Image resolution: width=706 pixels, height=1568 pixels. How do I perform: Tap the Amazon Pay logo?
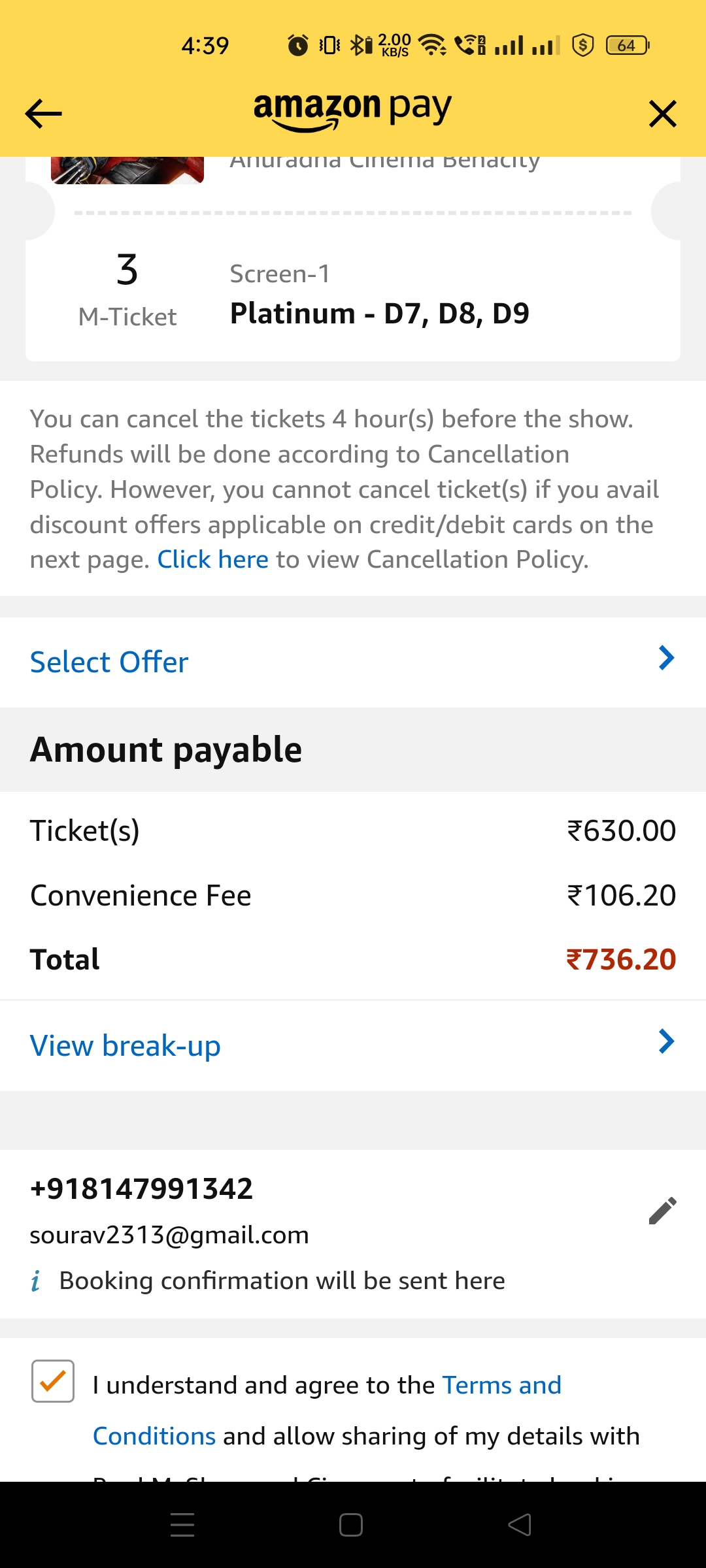click(x=352, y=111)
